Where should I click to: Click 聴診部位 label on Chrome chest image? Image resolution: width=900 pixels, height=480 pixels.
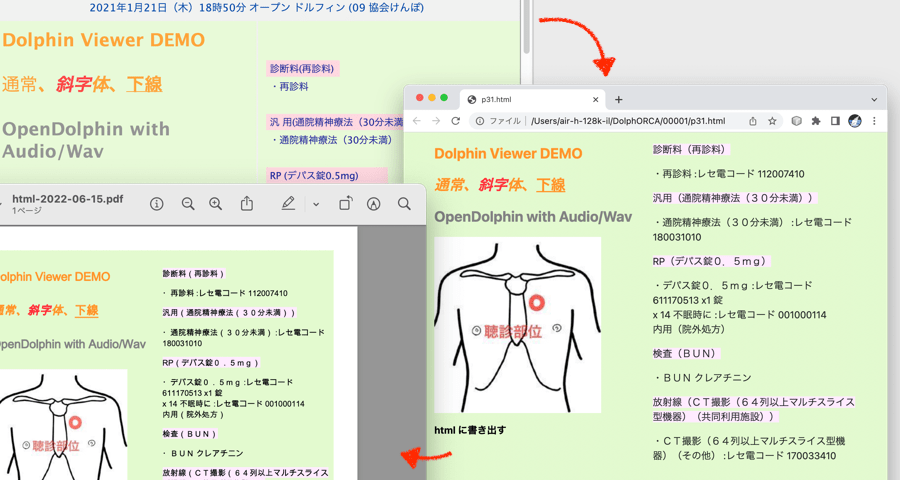pos(514,331)
